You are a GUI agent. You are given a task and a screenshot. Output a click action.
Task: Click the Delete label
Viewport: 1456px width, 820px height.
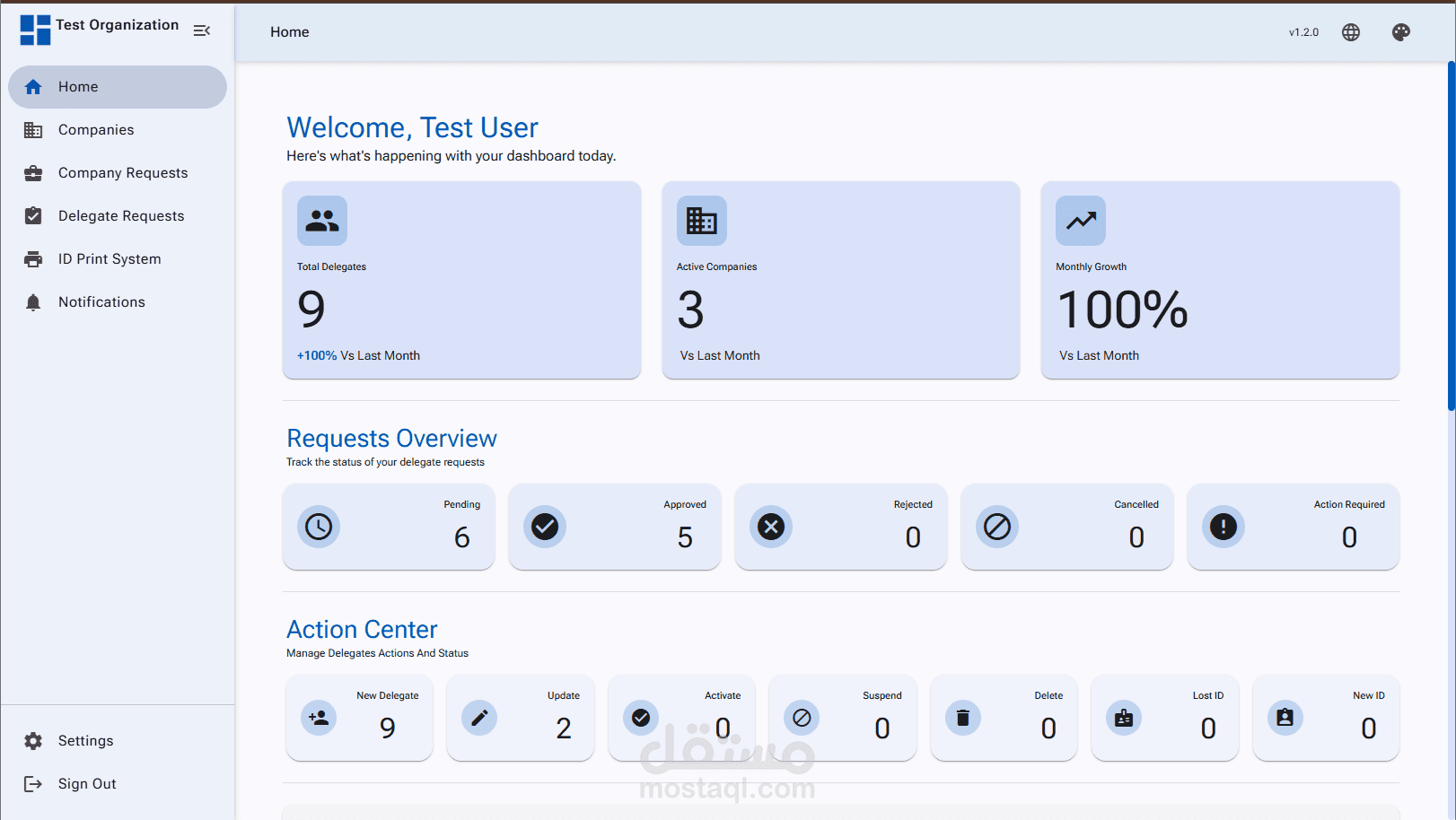pyautogui.click(x=1048, y=695)
